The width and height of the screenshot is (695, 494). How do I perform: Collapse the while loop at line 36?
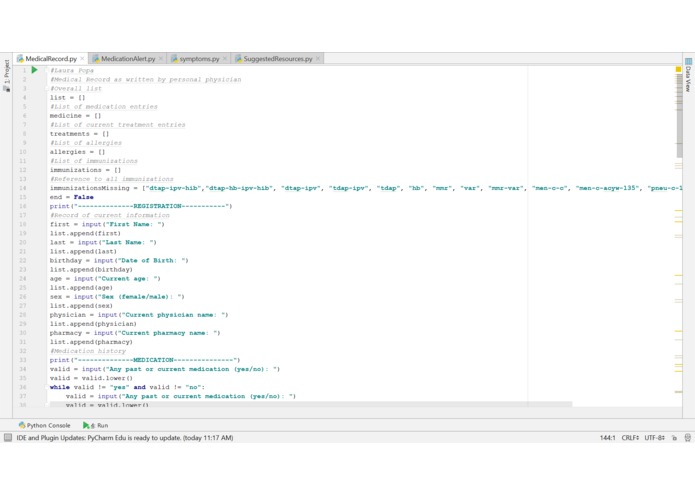coord(47,387)
